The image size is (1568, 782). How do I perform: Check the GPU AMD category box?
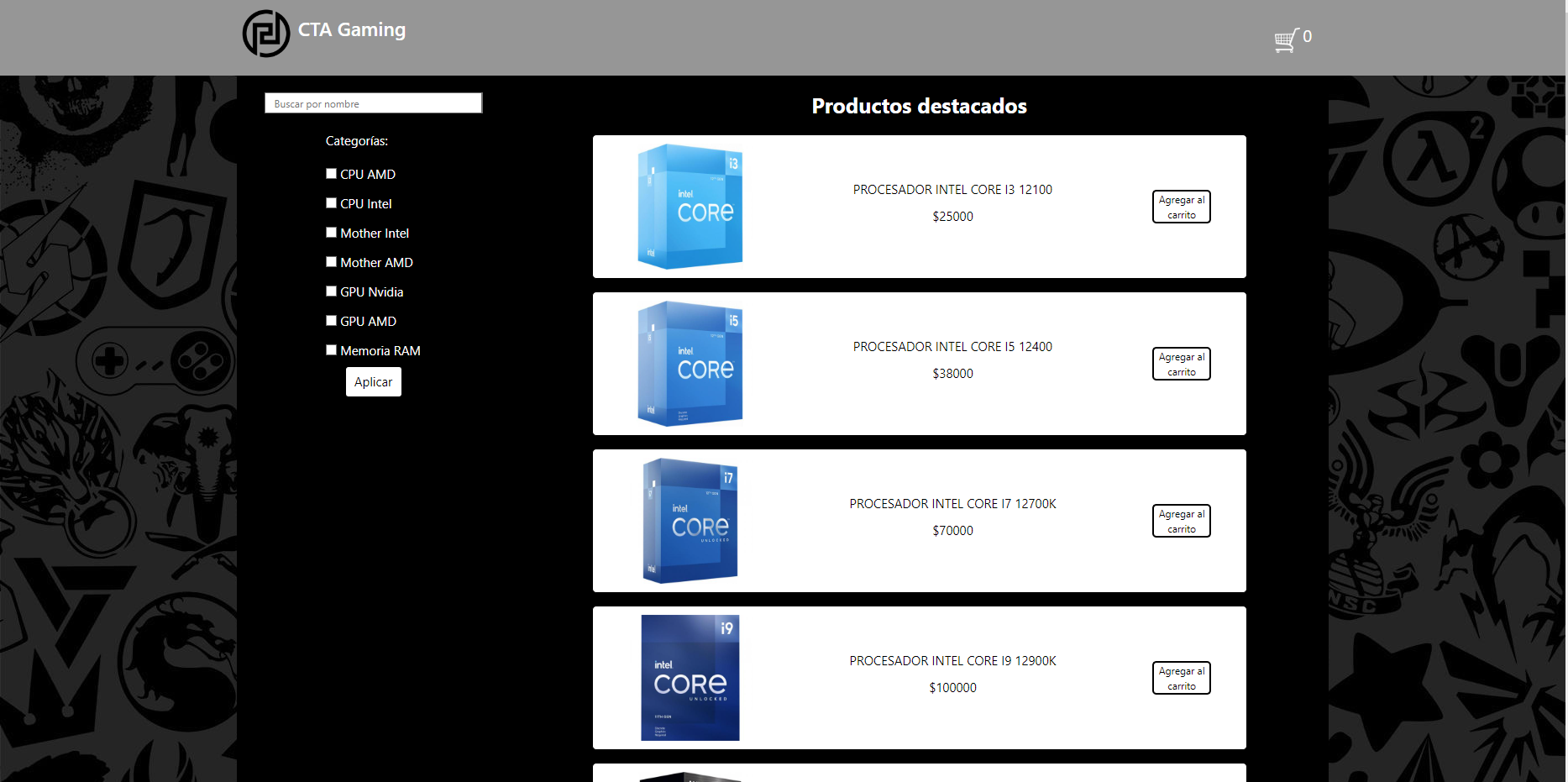coord(331,321)
